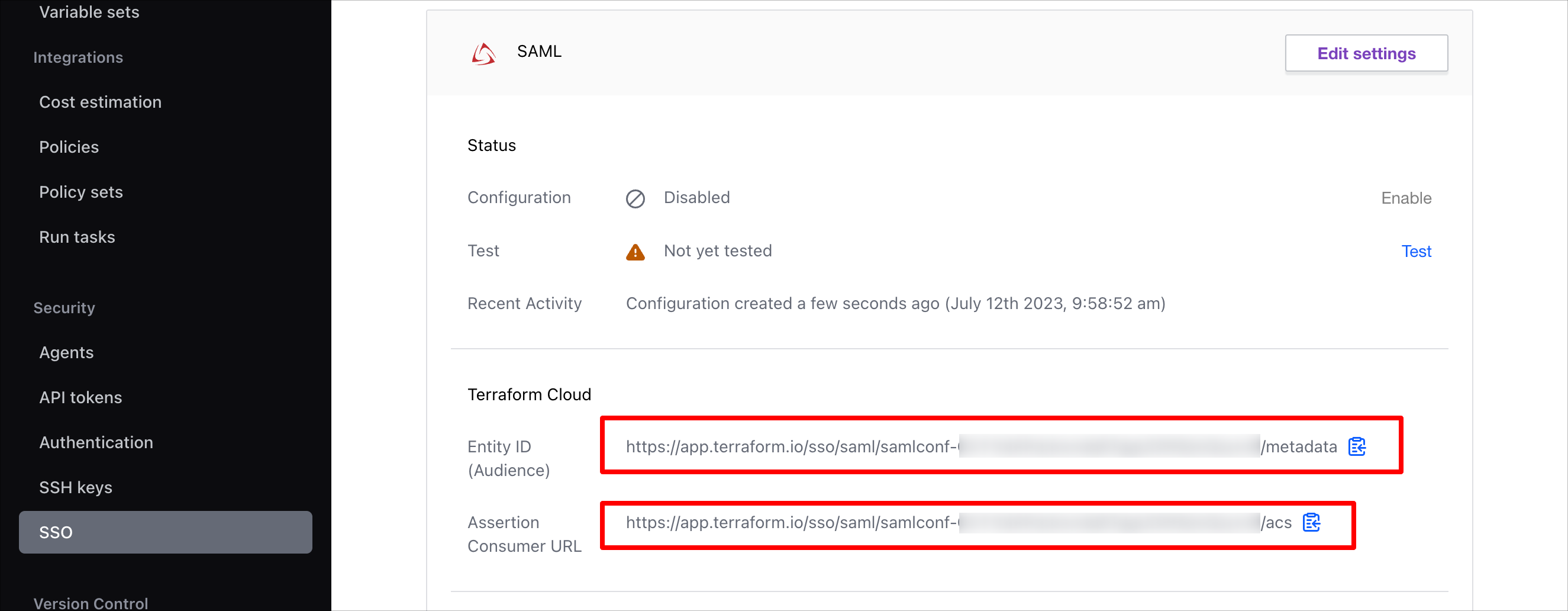Open Variable sets in sidebar
The width and height of the screenshot is (1568, 611).
89,12
